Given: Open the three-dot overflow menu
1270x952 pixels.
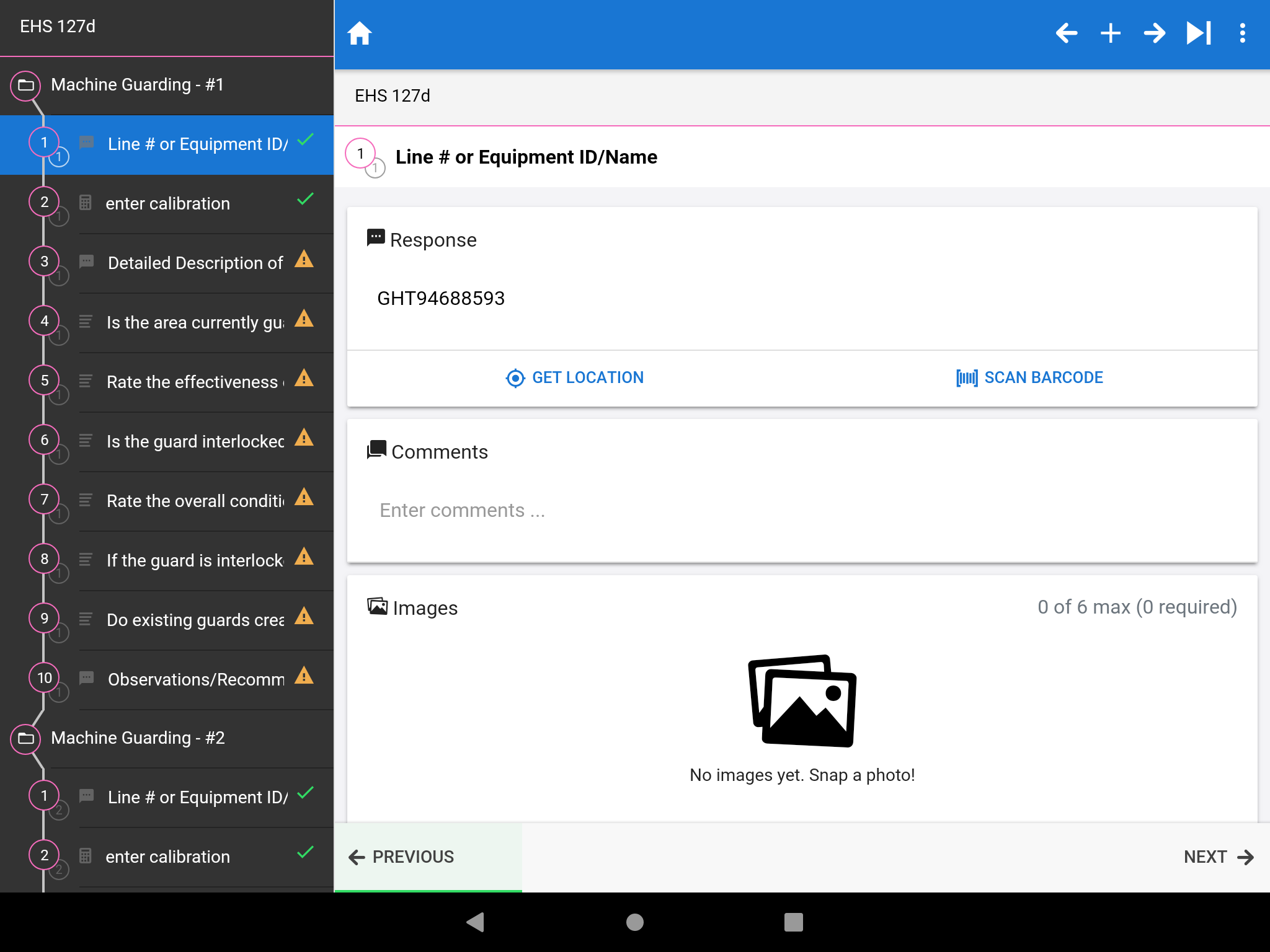Looking at the screenshot, I should [1242, 33].
